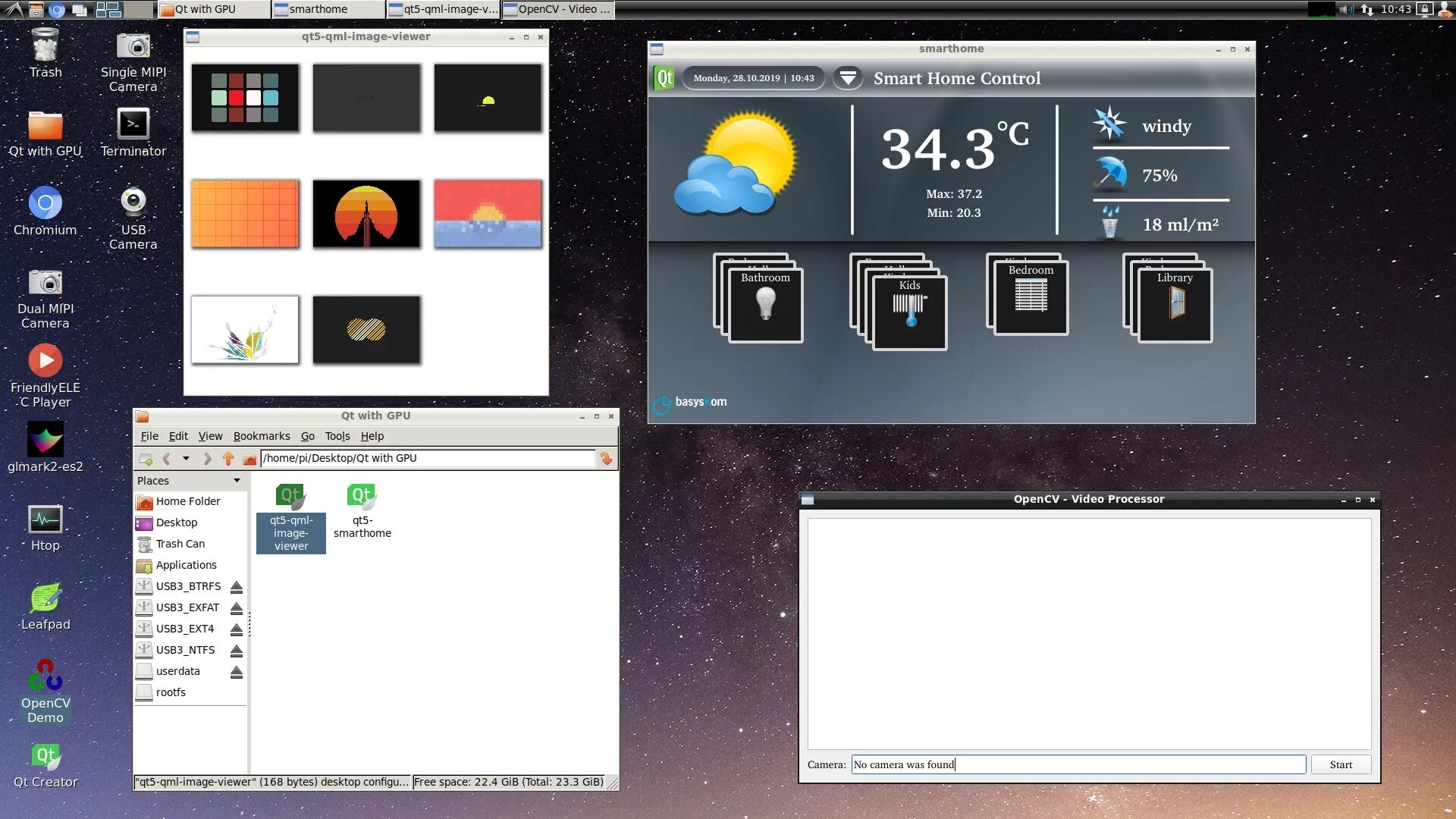Click the qt5-qml-image-viewer thumbnail grid
The height and width of the screenshot is (819, 1456).
tap(367, 213)
